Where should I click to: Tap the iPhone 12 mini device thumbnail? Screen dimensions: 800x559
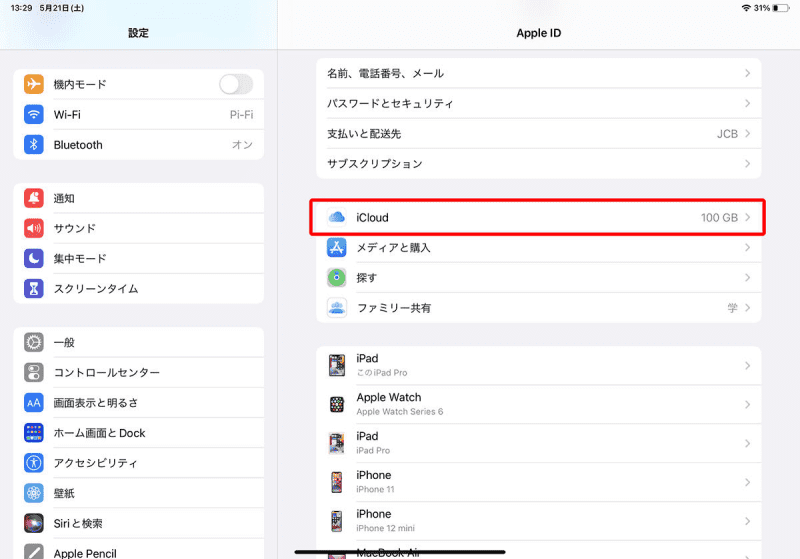(x=337, y=521)
